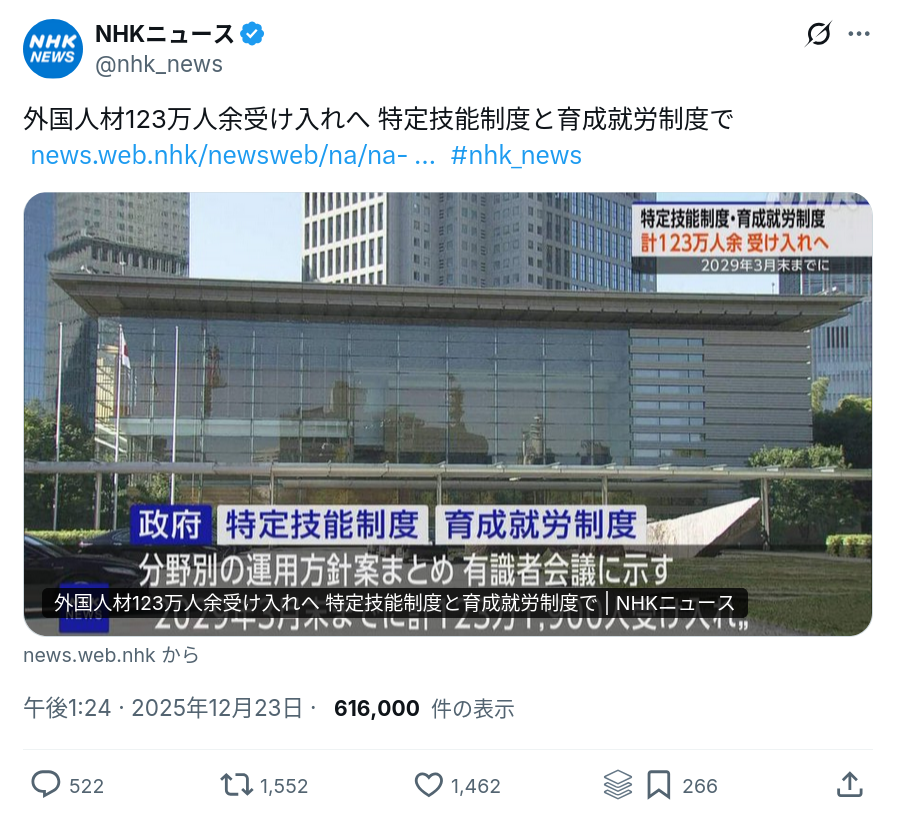Click the Grok slash icon

[x=818, y=34]
